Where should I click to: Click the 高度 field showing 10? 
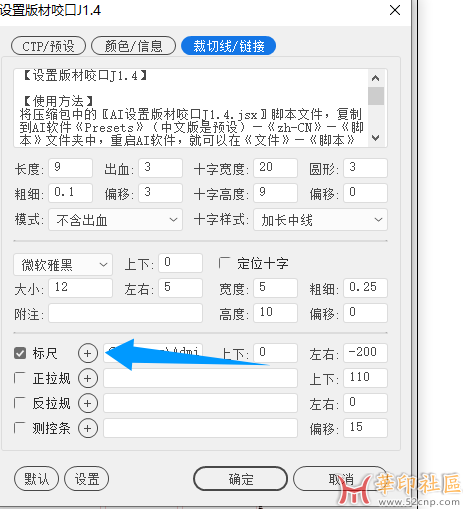[275, 313]
